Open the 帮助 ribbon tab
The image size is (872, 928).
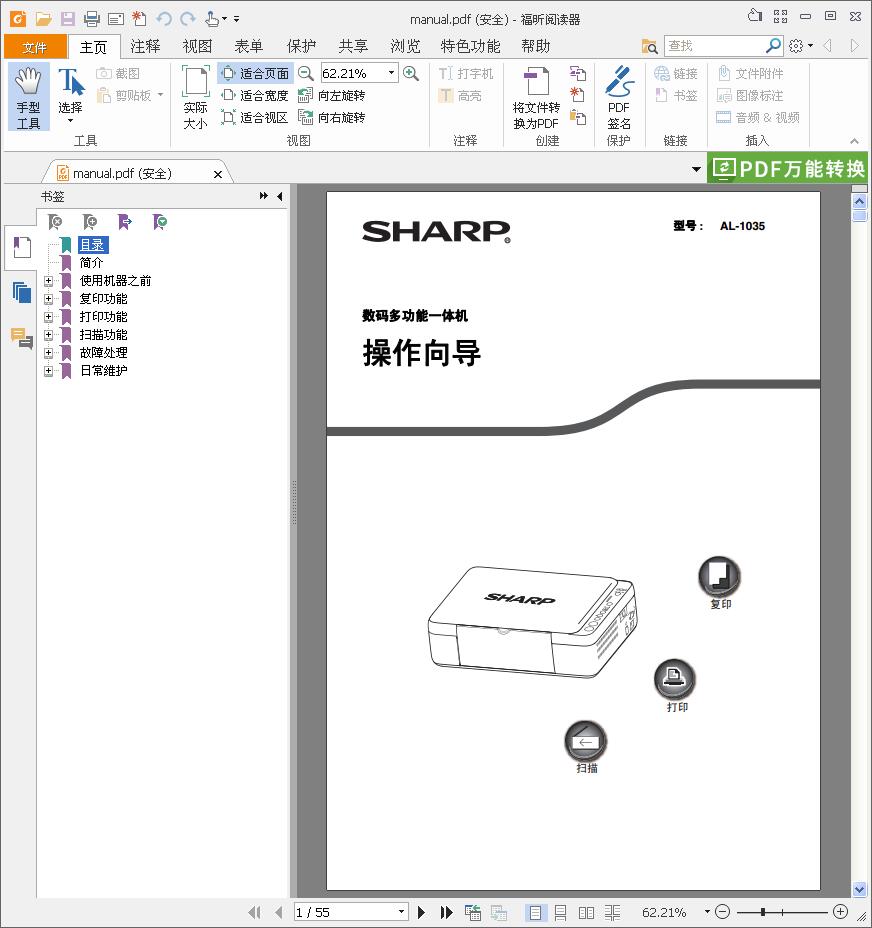coord(535,46)
